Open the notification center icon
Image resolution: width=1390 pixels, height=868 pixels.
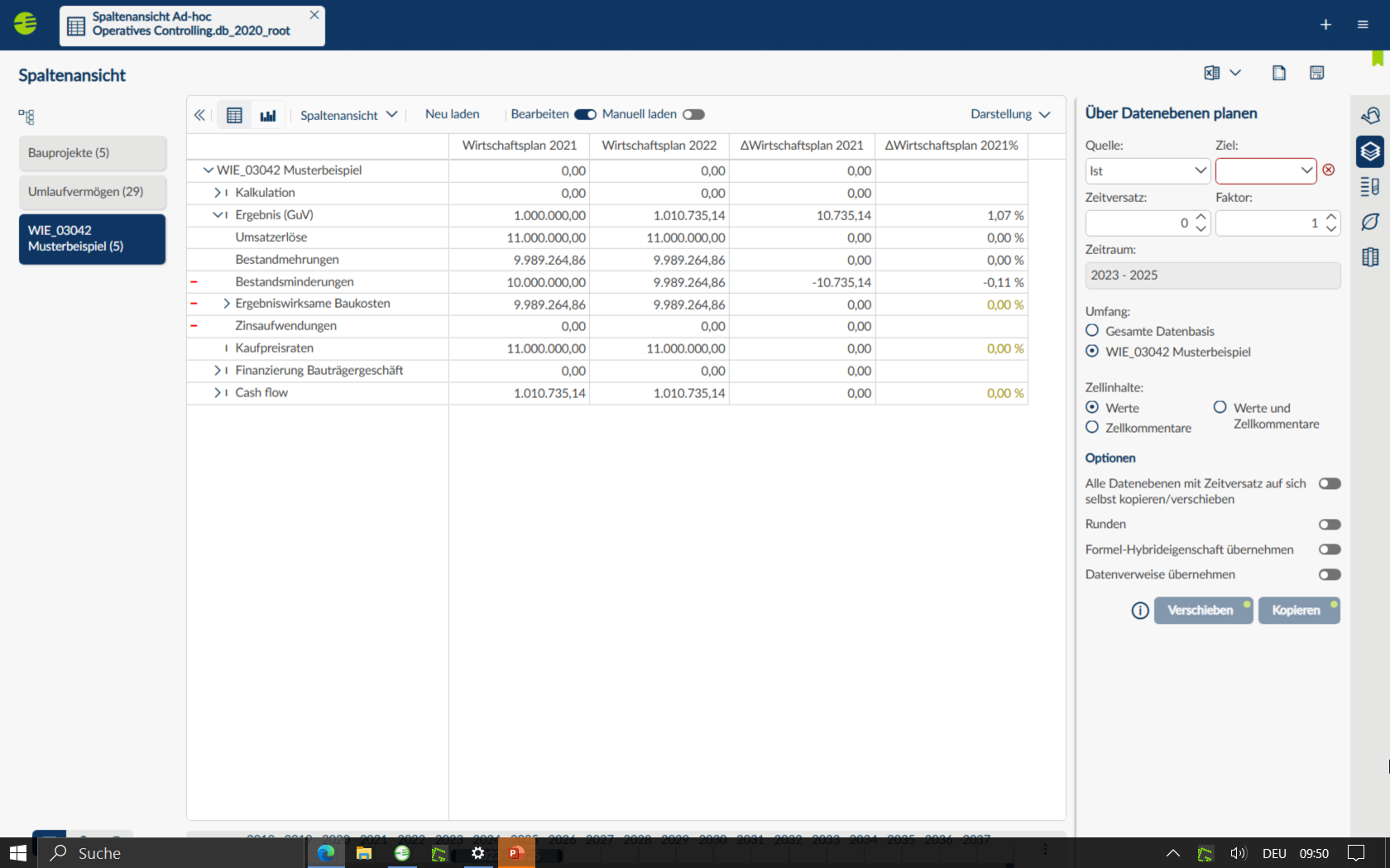1356,853
